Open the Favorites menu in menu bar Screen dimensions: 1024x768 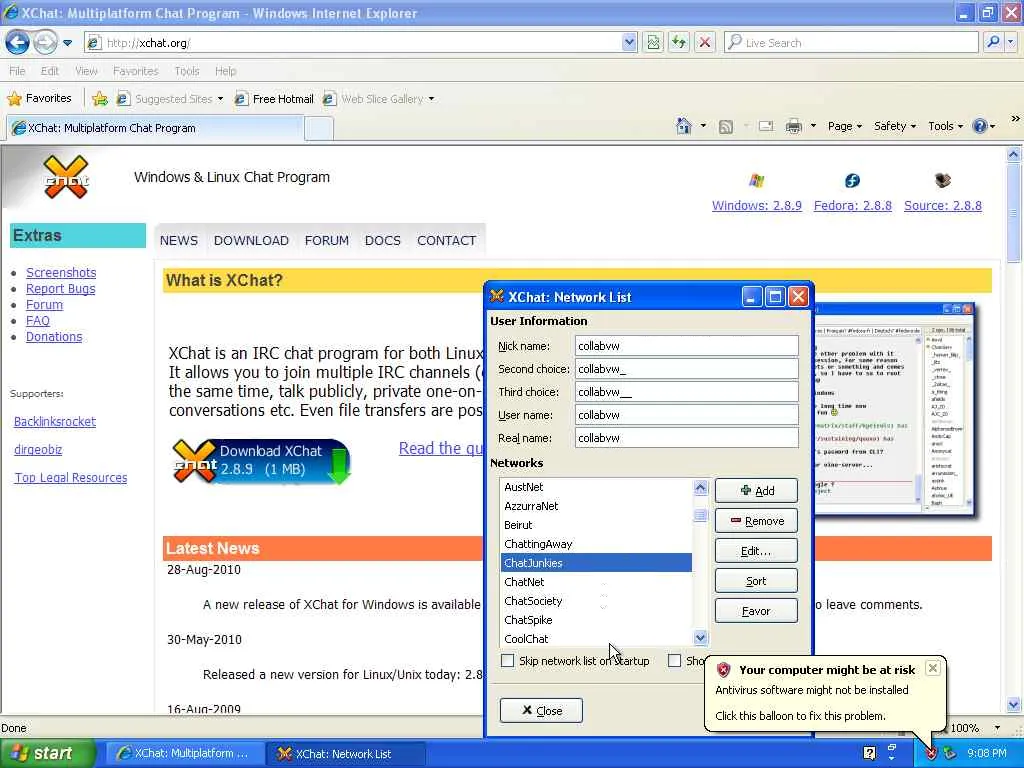(x=135, y=71)
